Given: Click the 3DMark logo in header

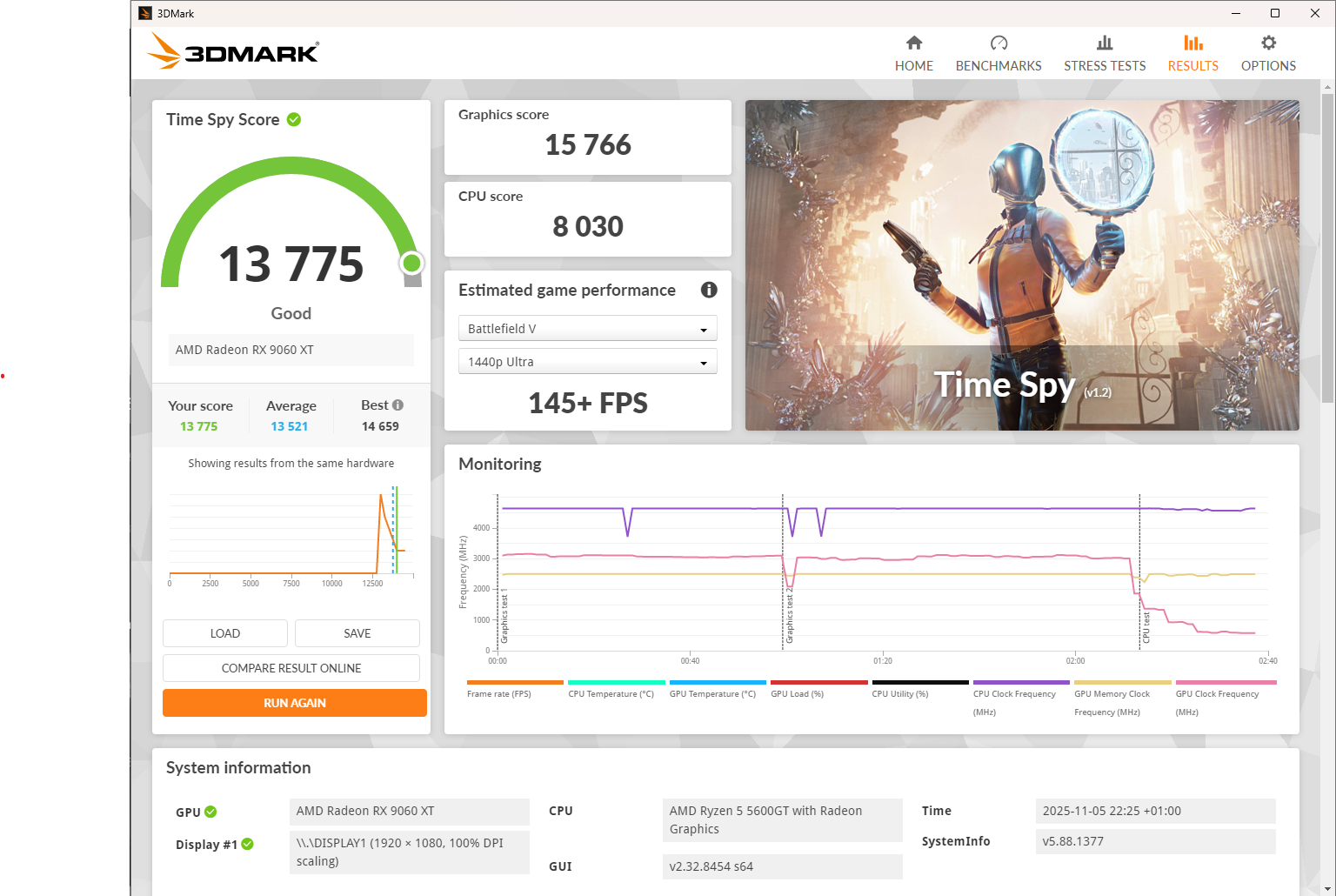Looking at the screenshot, I should (233, 51).
